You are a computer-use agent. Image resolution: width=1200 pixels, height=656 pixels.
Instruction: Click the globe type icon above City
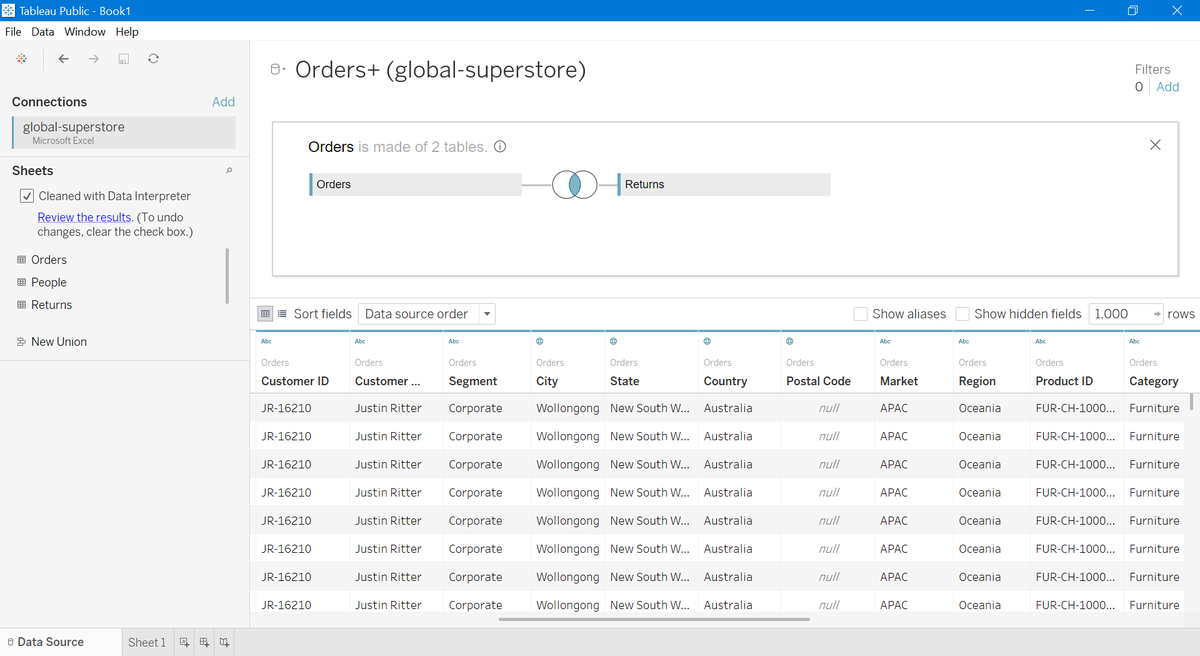point(540,342)
